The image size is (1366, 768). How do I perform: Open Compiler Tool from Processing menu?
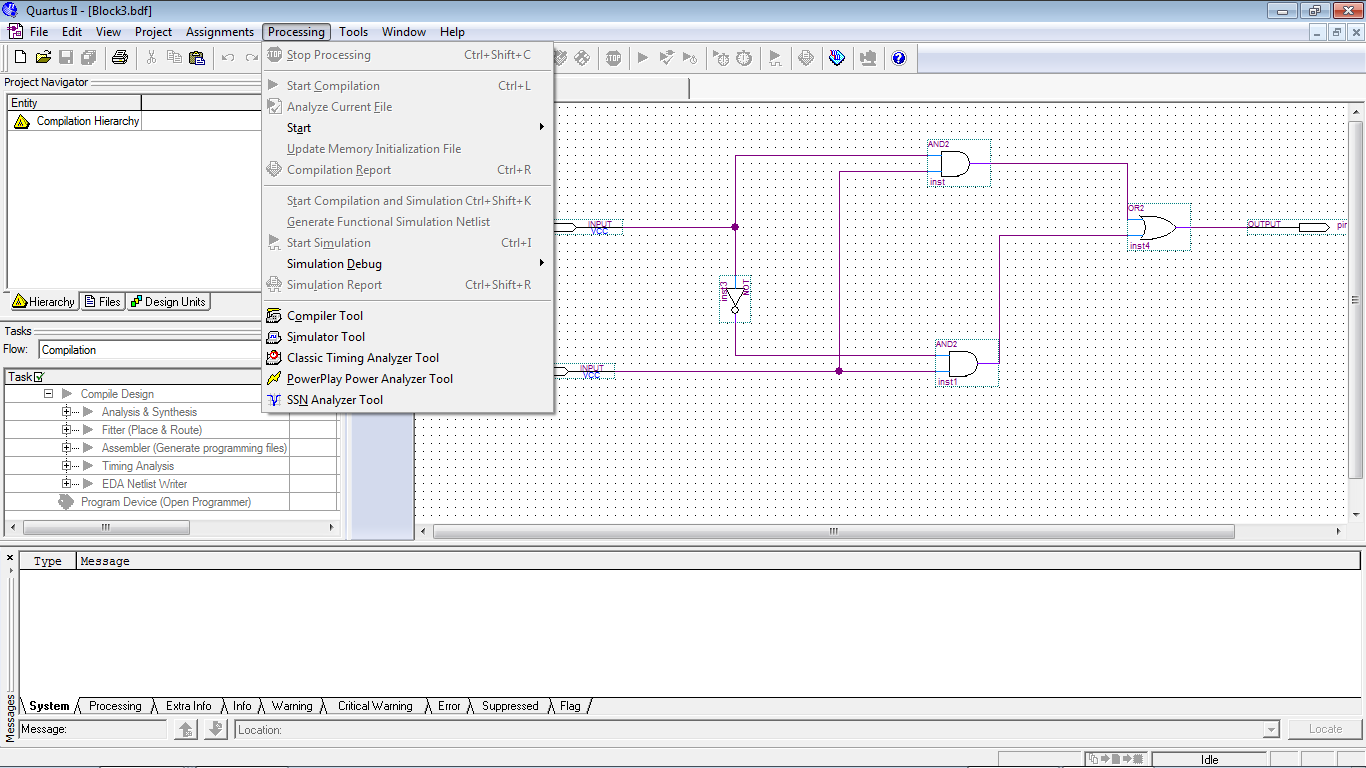(324, 316)
